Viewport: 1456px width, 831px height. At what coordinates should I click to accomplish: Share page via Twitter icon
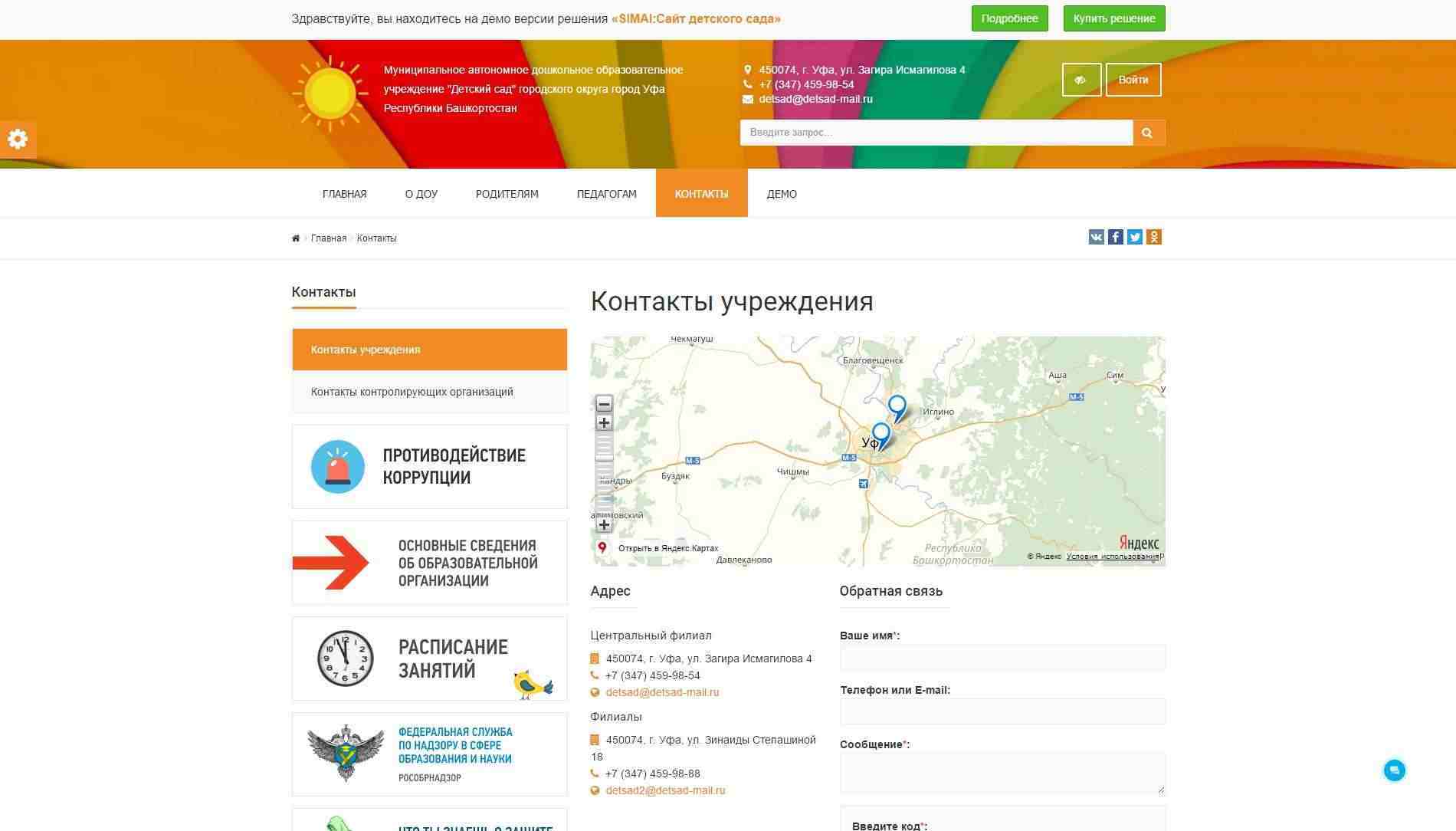[1135, 237]
